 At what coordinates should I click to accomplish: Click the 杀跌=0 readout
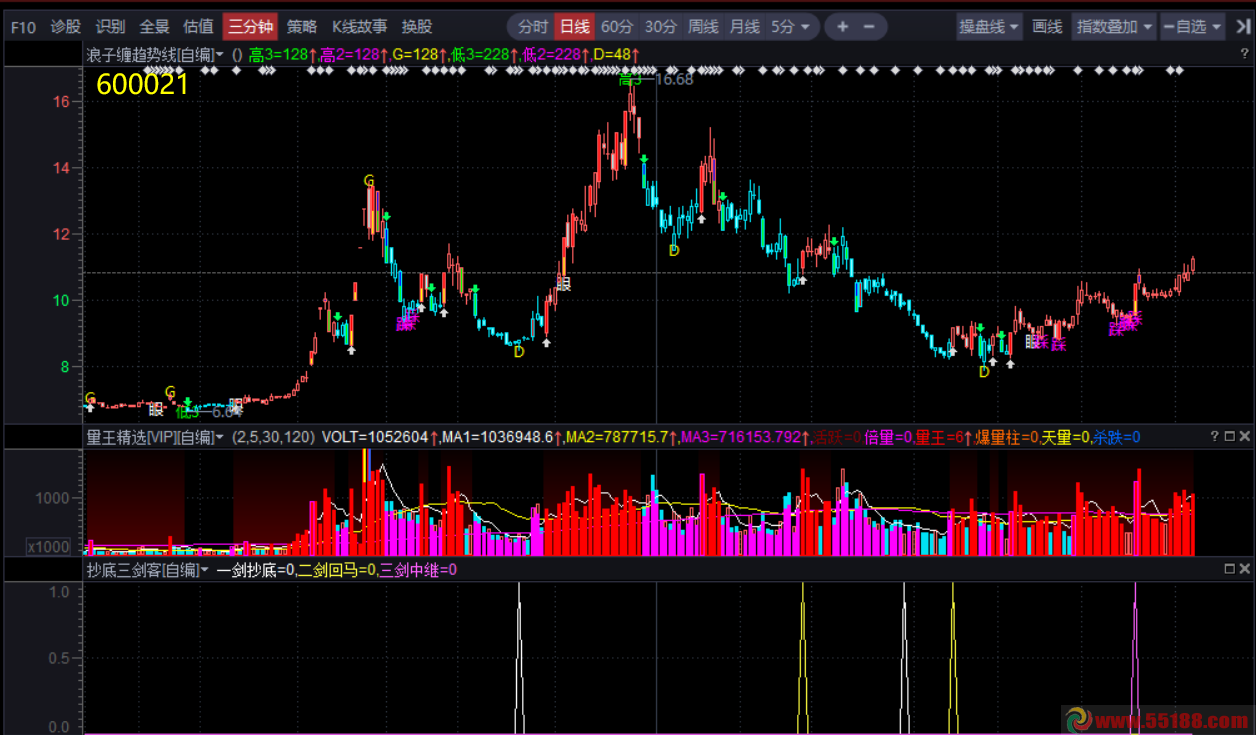pyautogui.click(x=1116, y=437)
